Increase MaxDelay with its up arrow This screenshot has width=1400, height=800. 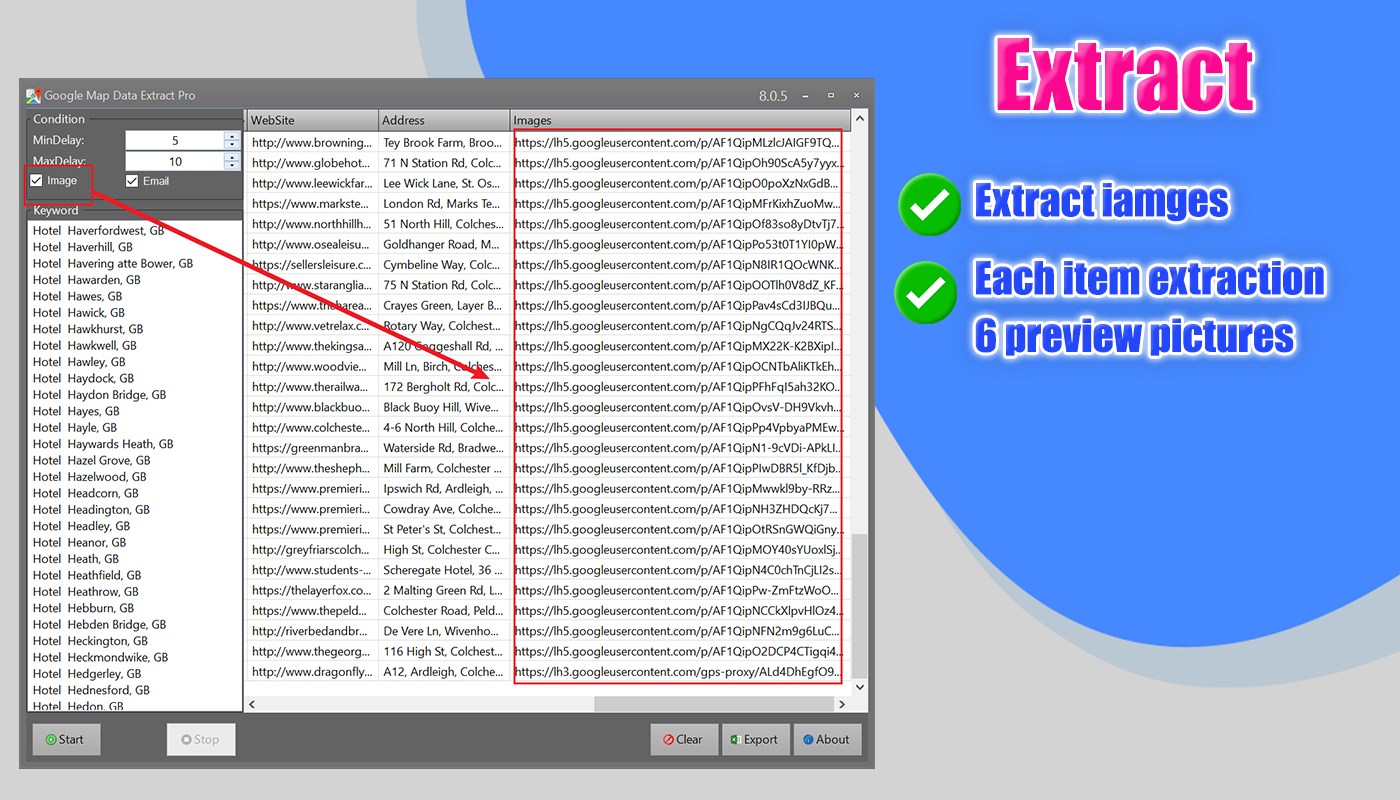232,157
